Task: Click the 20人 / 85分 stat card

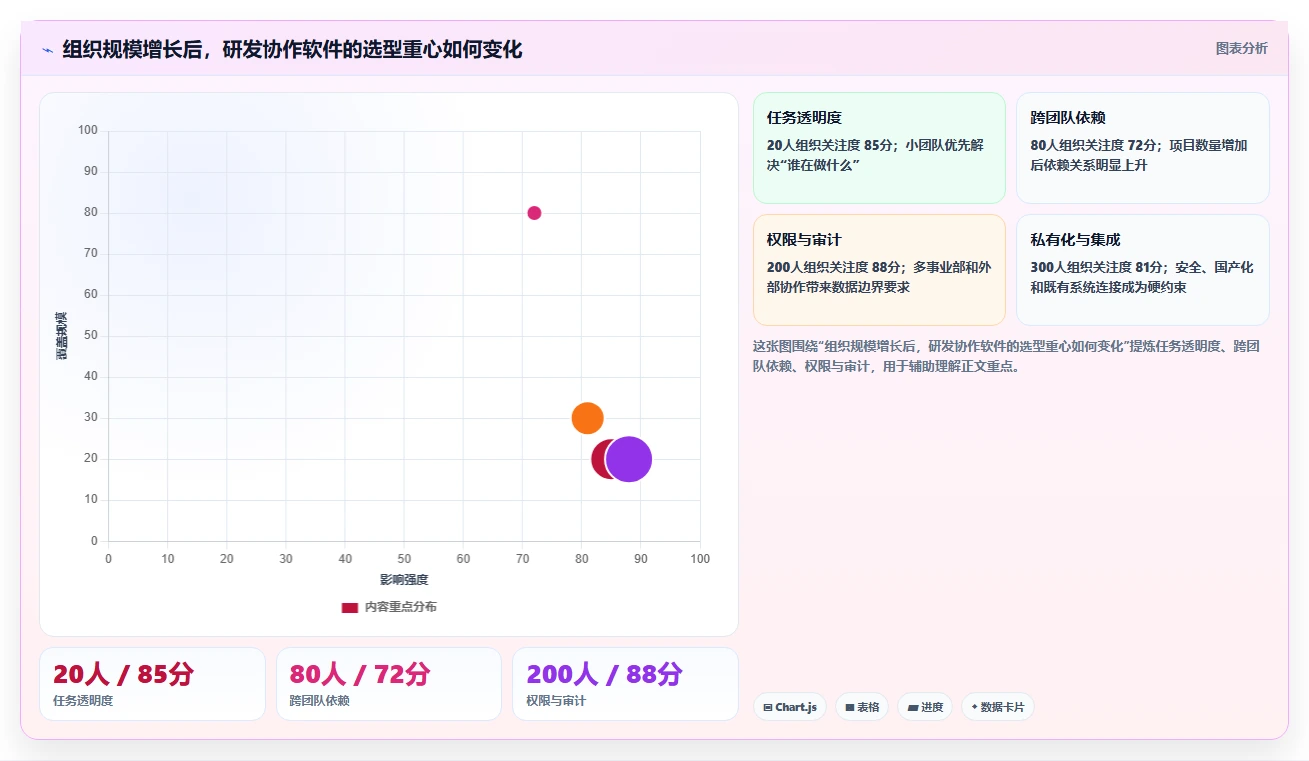Action: click(152, 684)
